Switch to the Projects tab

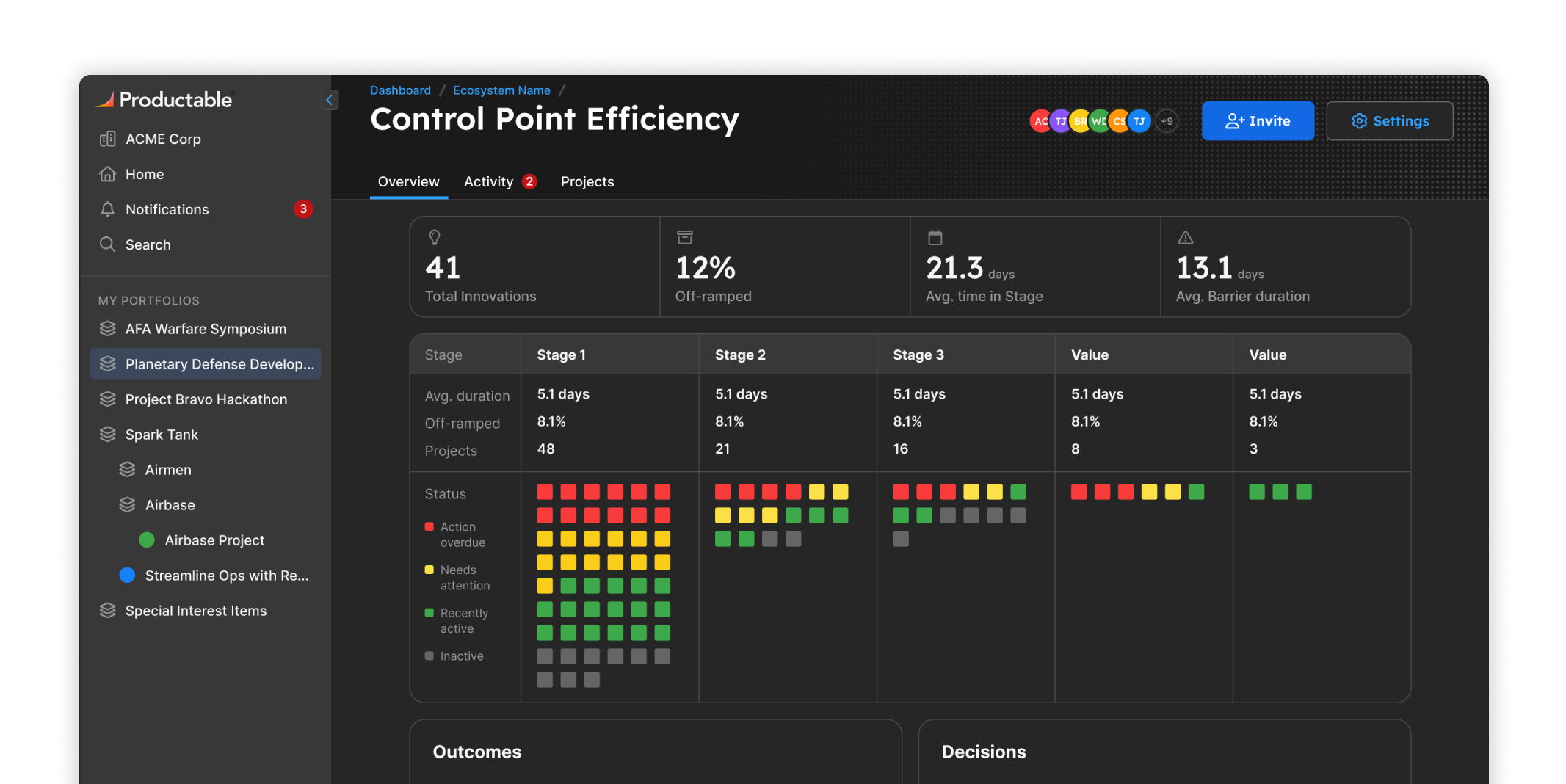click(x=587, y=181)
